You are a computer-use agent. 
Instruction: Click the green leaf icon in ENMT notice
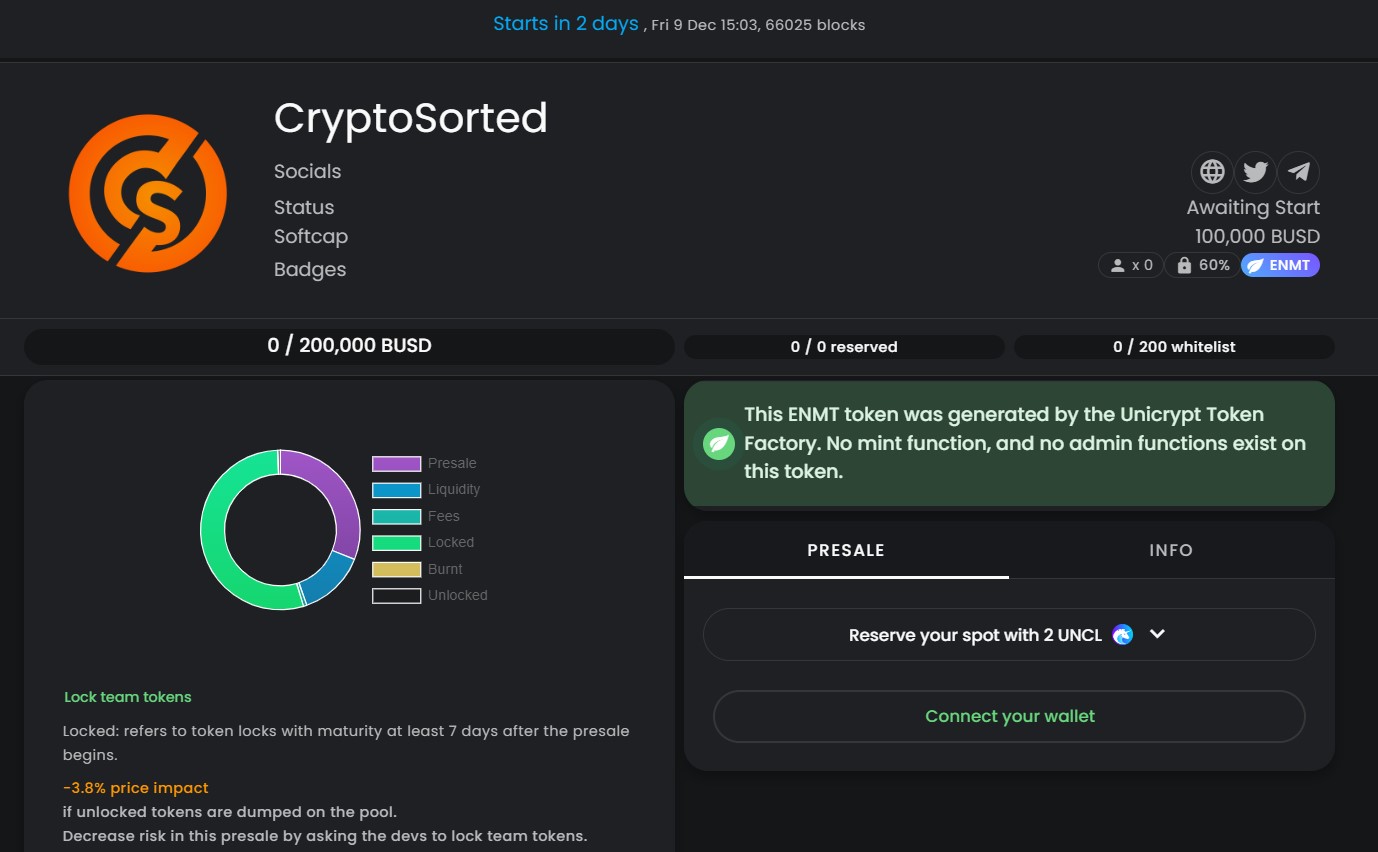[x=718, y=443]
